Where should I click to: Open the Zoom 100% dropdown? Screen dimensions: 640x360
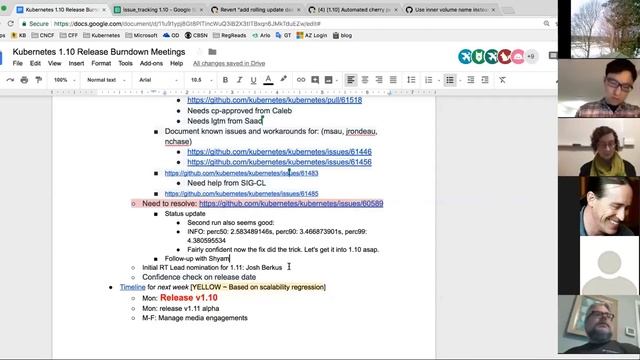tap(64, 80)
